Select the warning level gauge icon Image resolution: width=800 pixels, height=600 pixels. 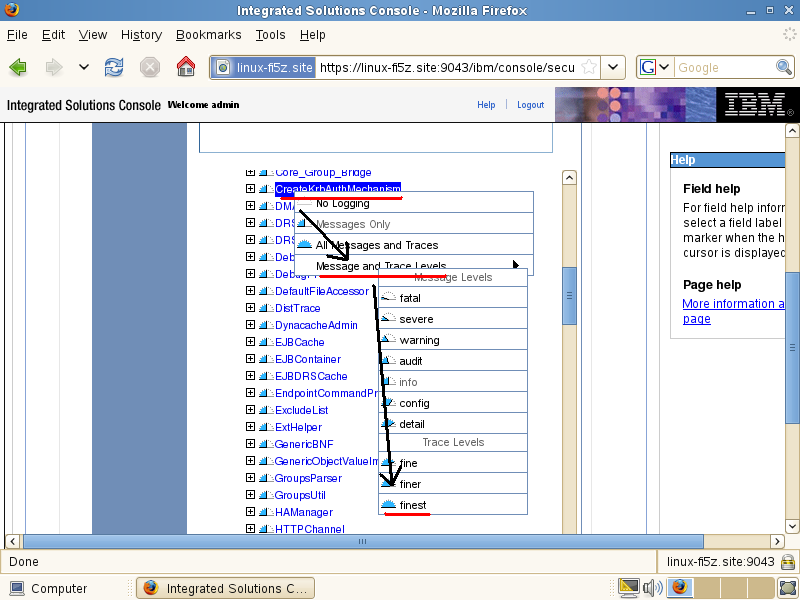[388, 339]
